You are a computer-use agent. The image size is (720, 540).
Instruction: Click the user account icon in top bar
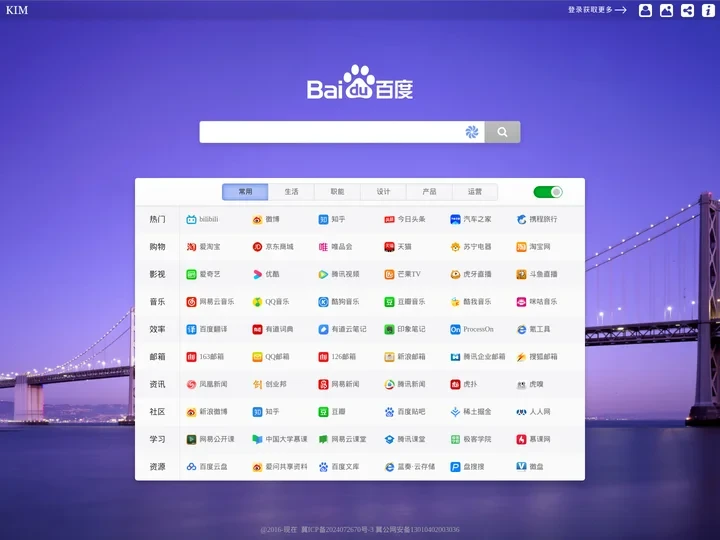pos(645,10)
